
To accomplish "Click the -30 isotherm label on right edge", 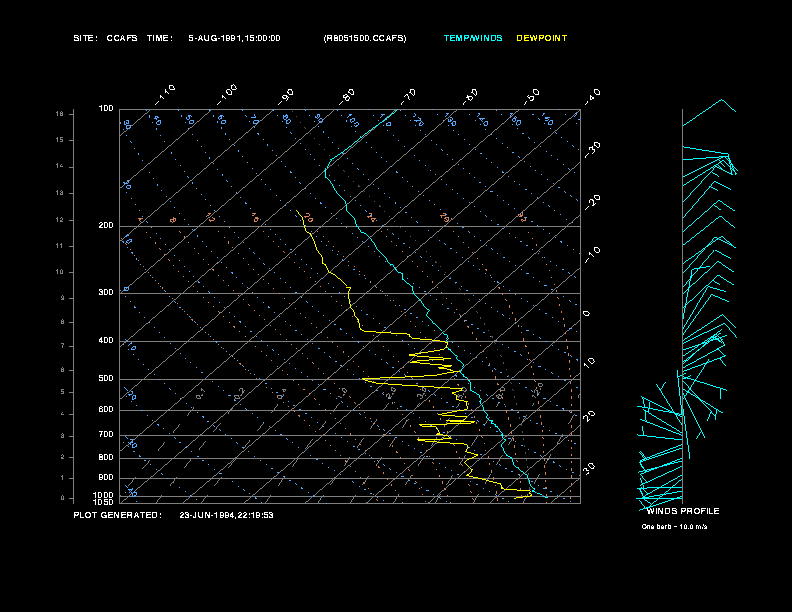I will pos(593,149).
